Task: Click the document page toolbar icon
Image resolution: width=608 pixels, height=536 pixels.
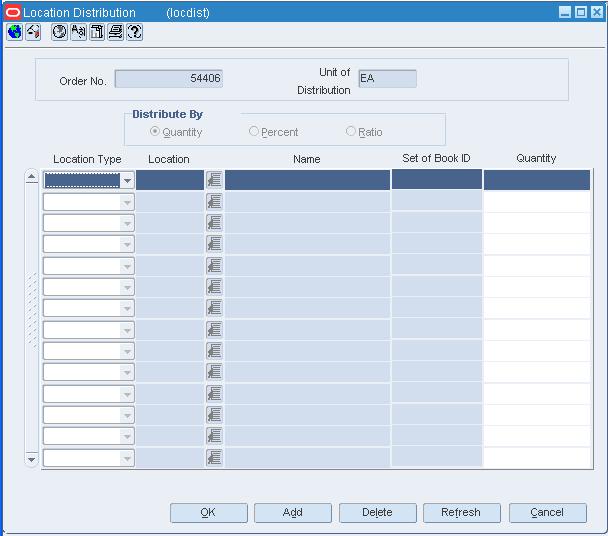Action: coord(97,32)
